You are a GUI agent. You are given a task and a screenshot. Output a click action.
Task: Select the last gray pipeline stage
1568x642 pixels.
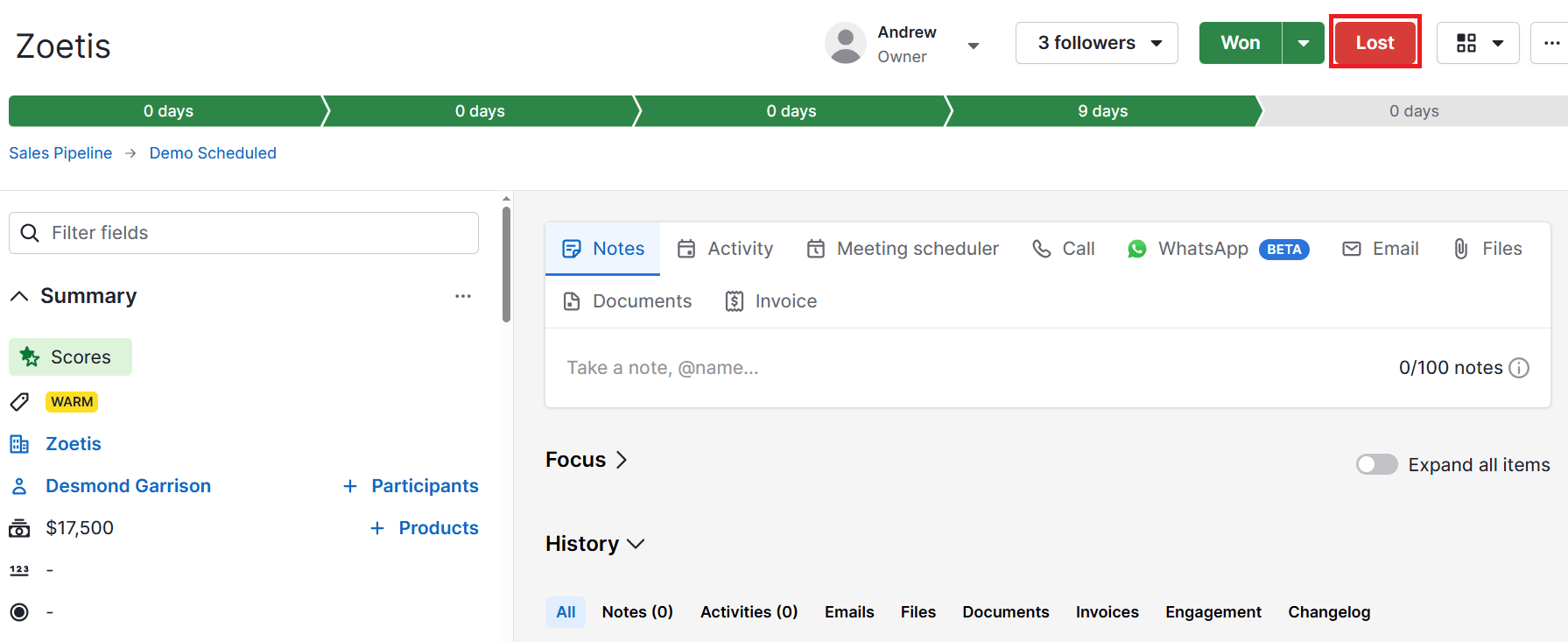[x=1414, y=111]
